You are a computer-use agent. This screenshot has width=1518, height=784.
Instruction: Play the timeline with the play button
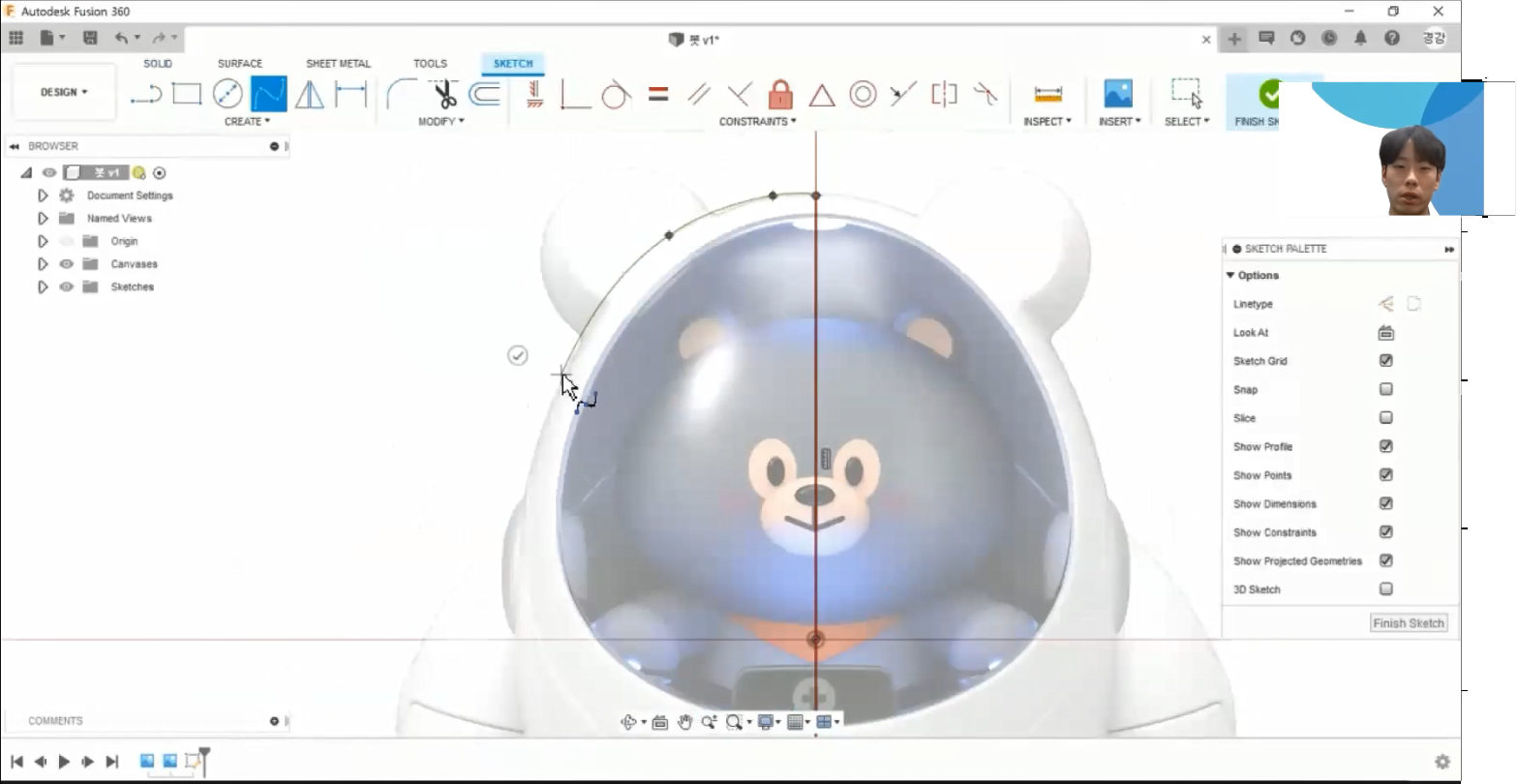(64, 763)
